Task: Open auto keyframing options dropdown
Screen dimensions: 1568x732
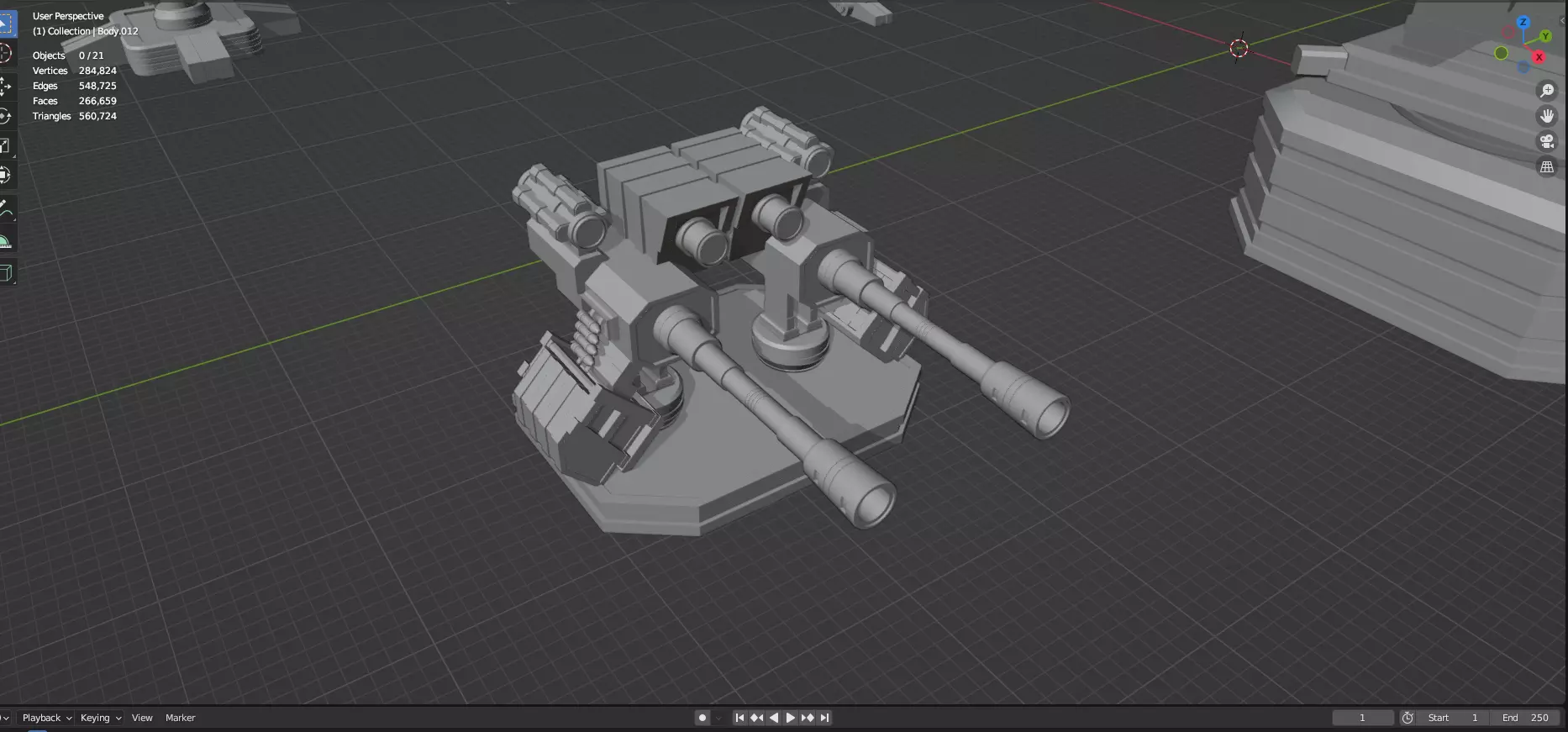Action: (x=718, y=718)
